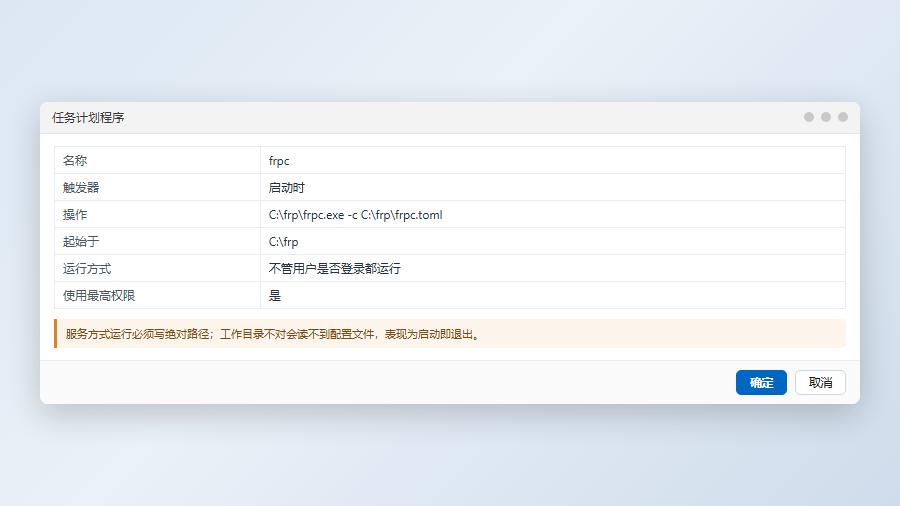
Task: Select the 名称 label cell
Action: point(157,160)
